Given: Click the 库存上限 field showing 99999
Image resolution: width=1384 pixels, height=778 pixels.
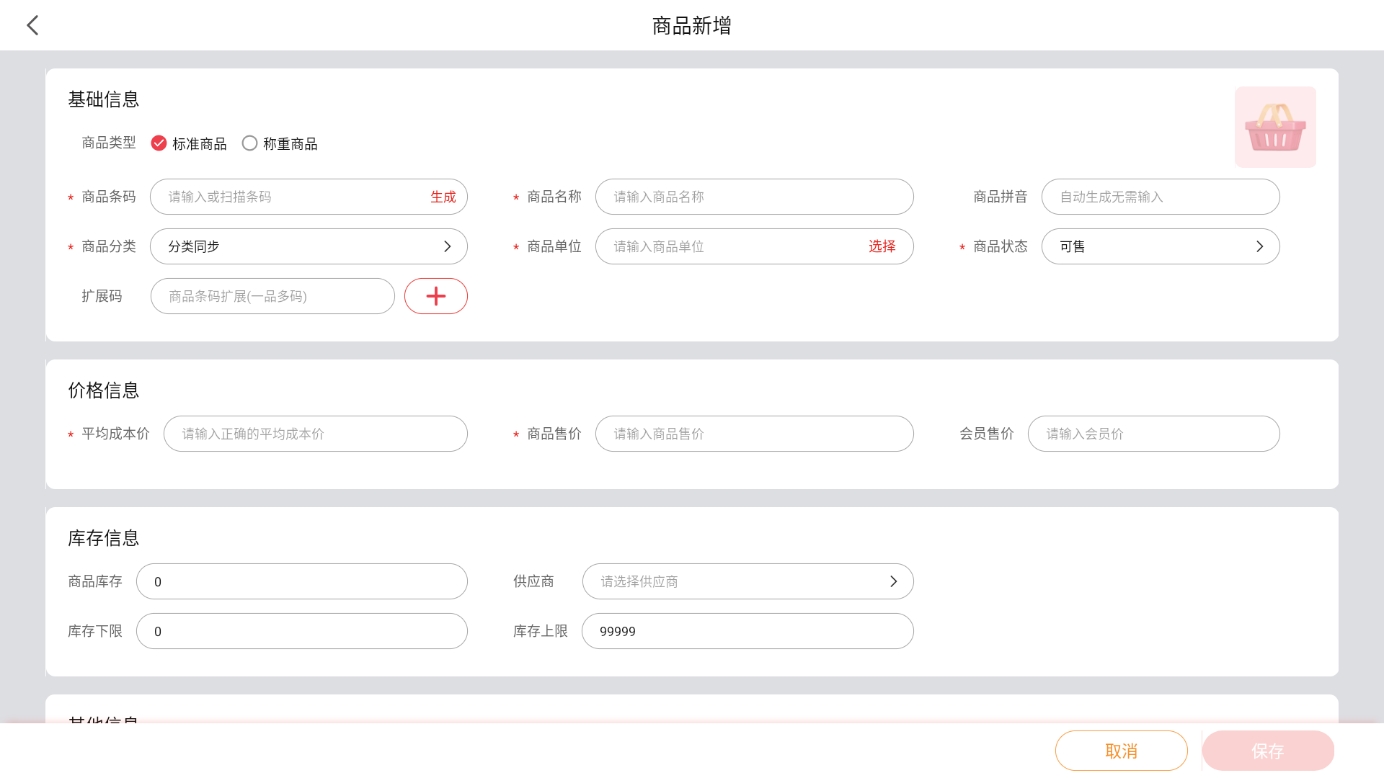Looking at the screenshot, I should (x=747, y=632).
